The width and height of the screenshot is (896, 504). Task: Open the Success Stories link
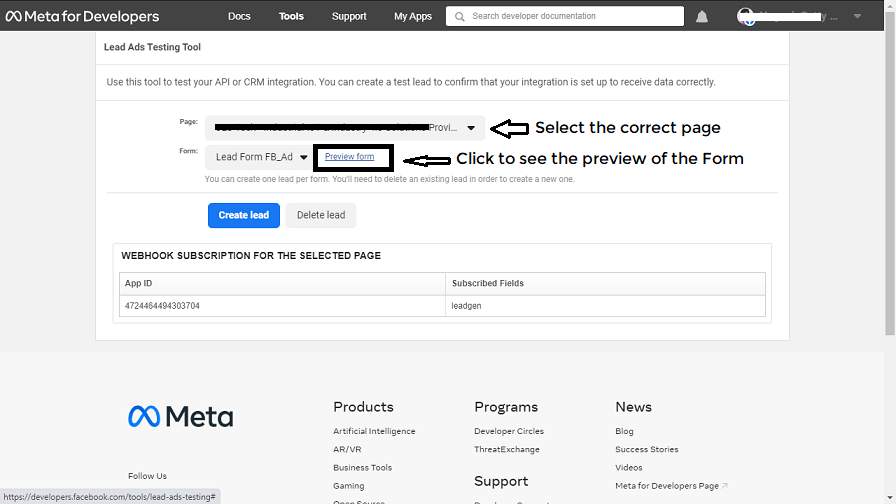pos(646,450)
